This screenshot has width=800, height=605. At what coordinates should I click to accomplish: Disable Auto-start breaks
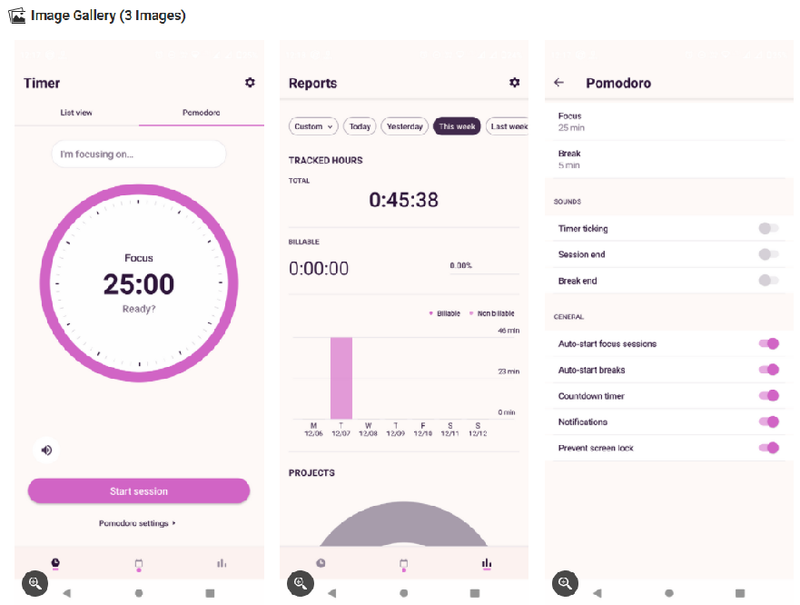pos(768,369)
